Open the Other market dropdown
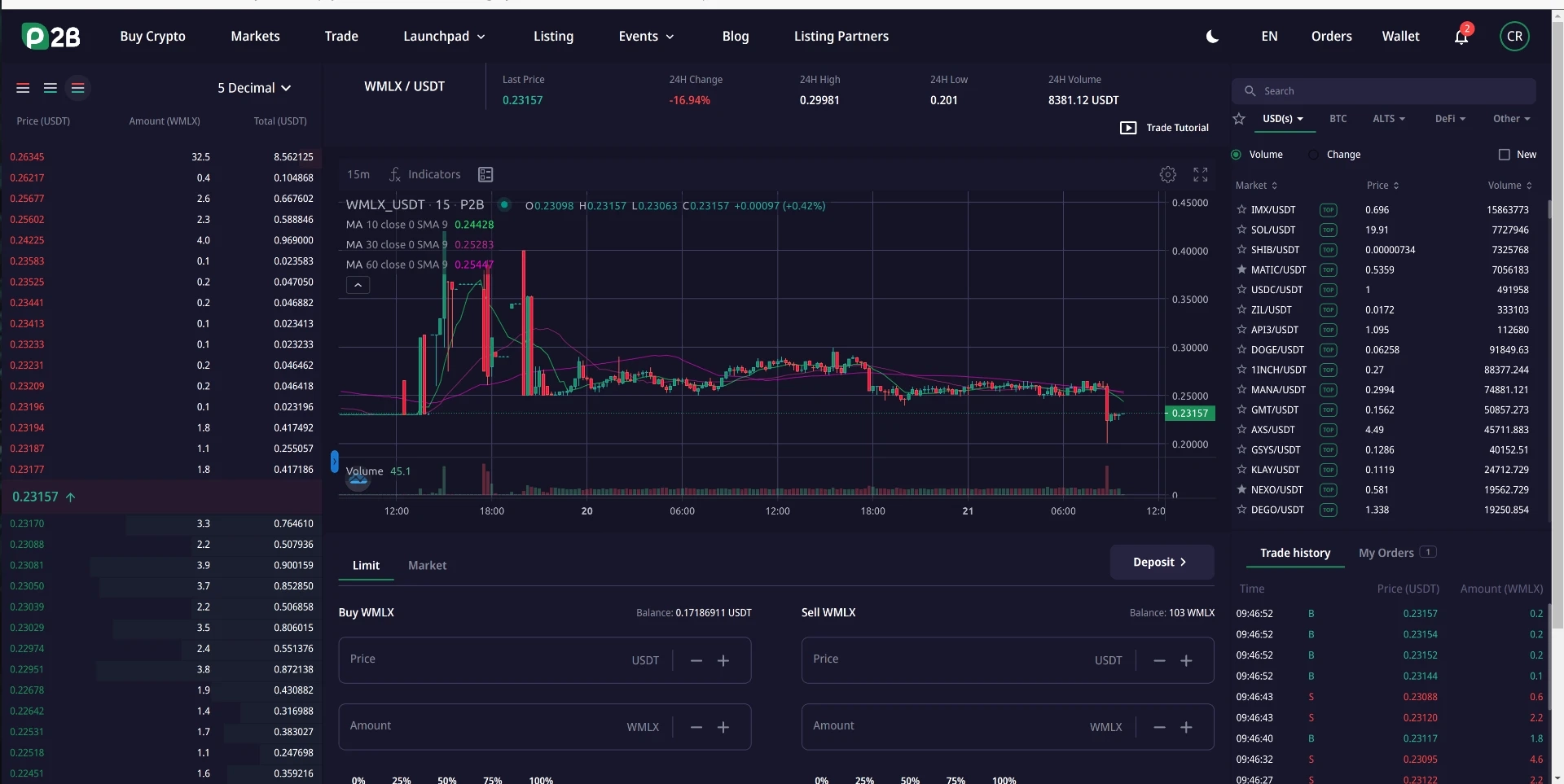Image resolution: width=1564 pixels, height=784 pixels. [x=1512, y=119]
